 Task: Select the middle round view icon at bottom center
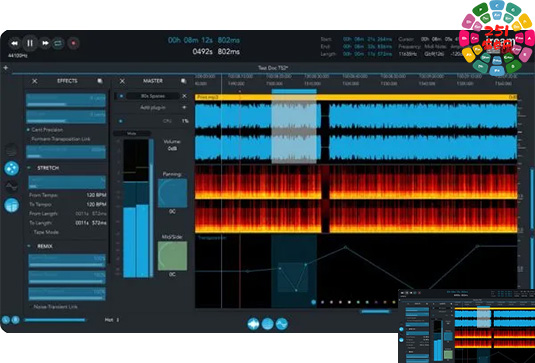point(268,324)
